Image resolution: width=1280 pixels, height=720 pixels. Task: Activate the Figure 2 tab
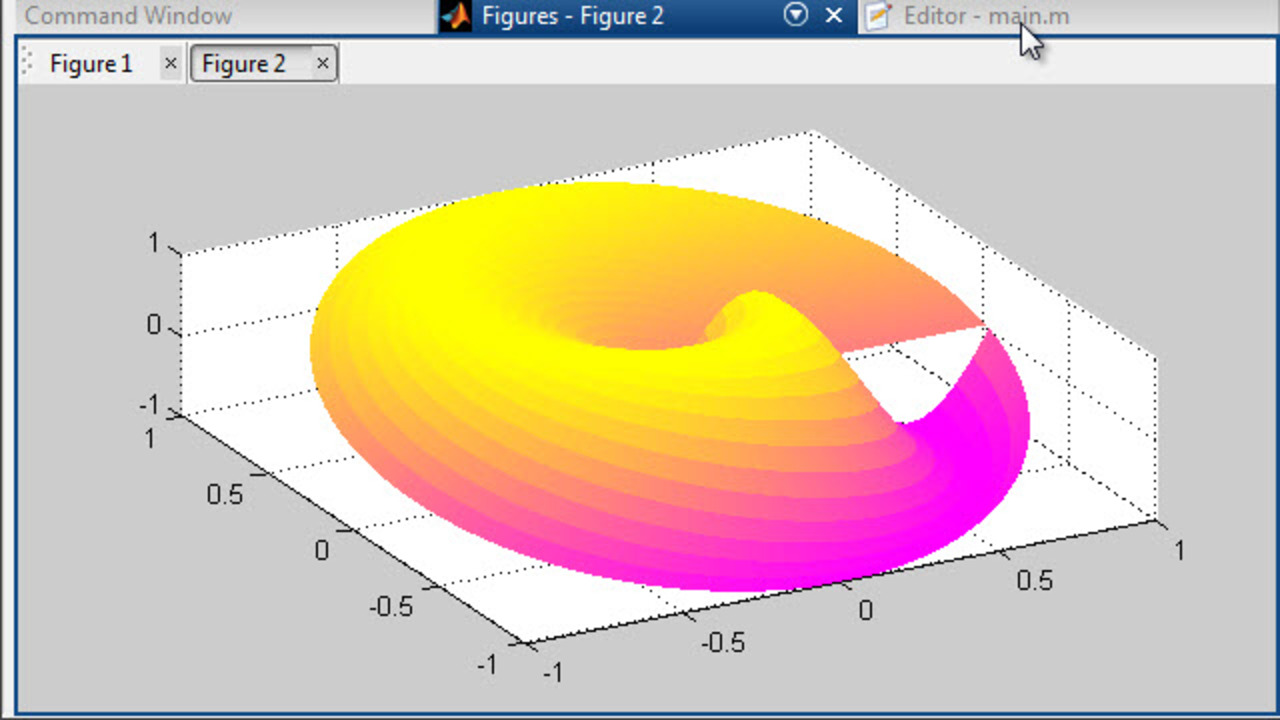pos(244,64)
